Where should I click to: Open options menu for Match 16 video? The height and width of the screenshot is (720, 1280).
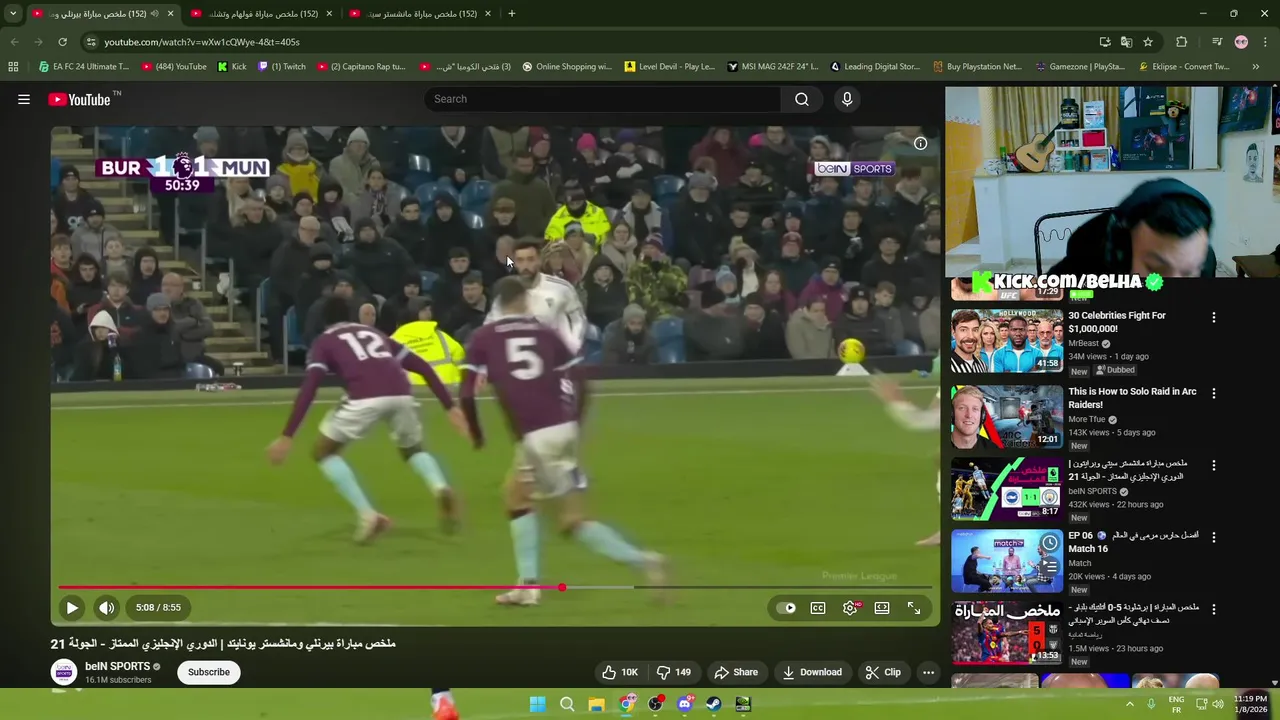[x=1214, y=537]
